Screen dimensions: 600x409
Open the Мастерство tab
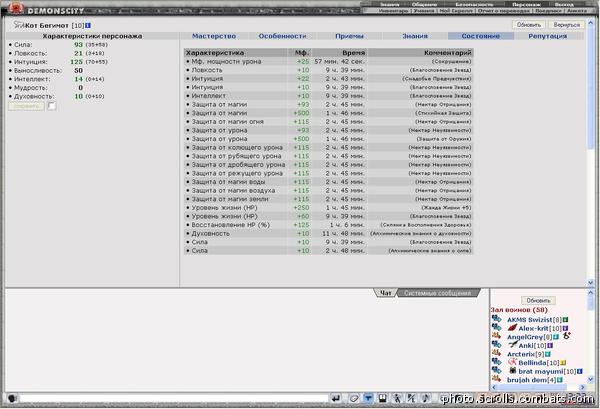point(214,36)
